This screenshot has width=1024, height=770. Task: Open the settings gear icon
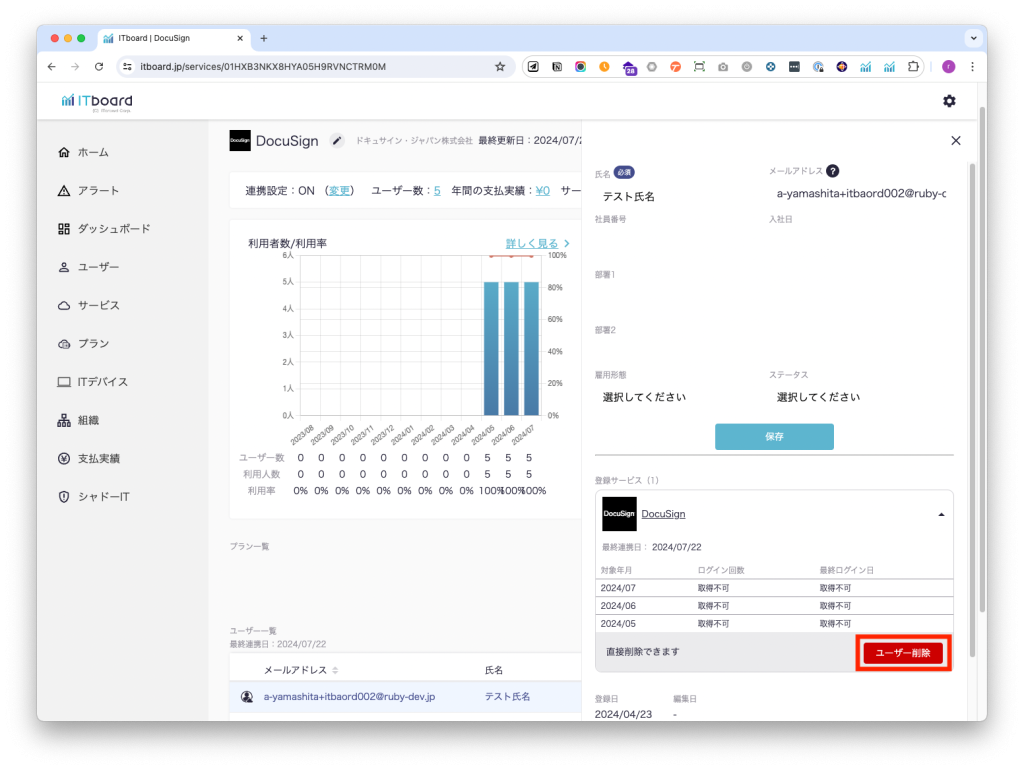tap(949, 101)
